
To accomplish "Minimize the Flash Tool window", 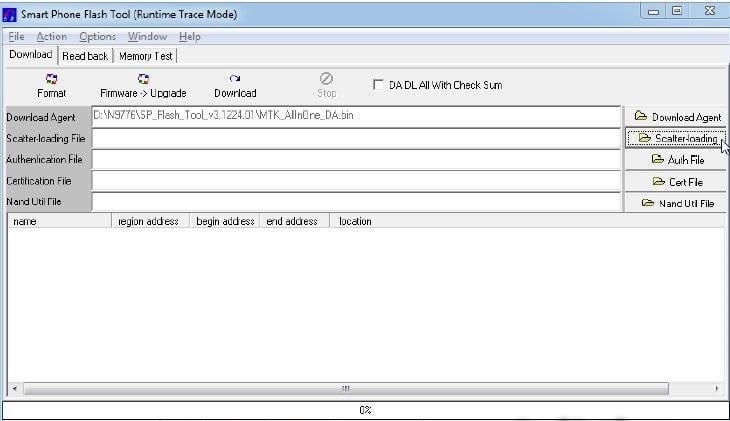I will click(654, 11).
